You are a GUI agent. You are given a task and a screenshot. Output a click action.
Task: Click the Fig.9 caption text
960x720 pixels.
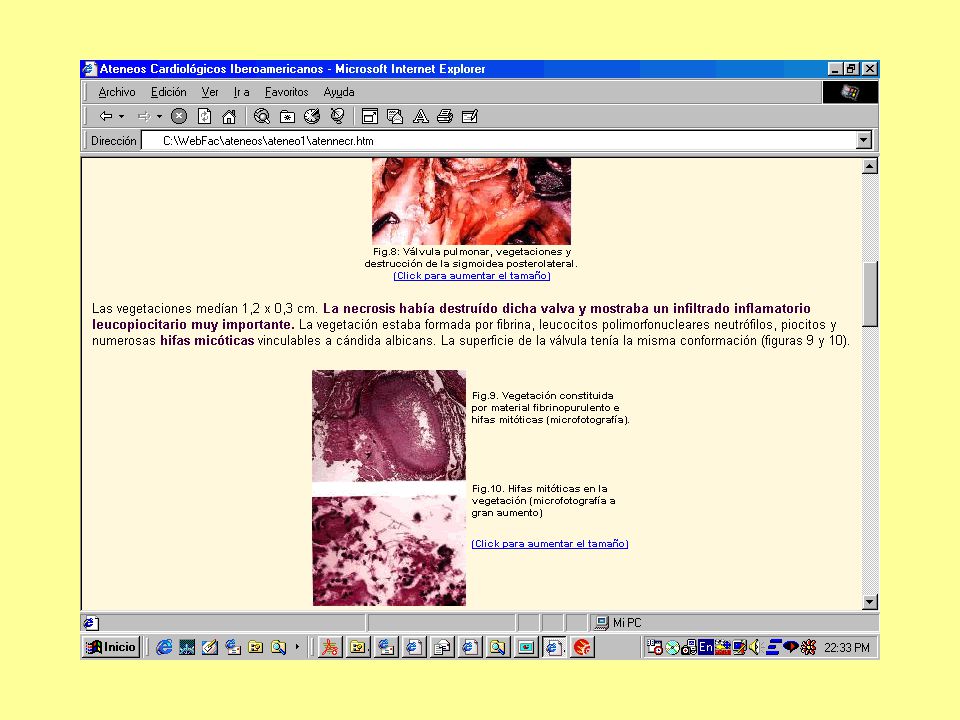tap(550, 408)
